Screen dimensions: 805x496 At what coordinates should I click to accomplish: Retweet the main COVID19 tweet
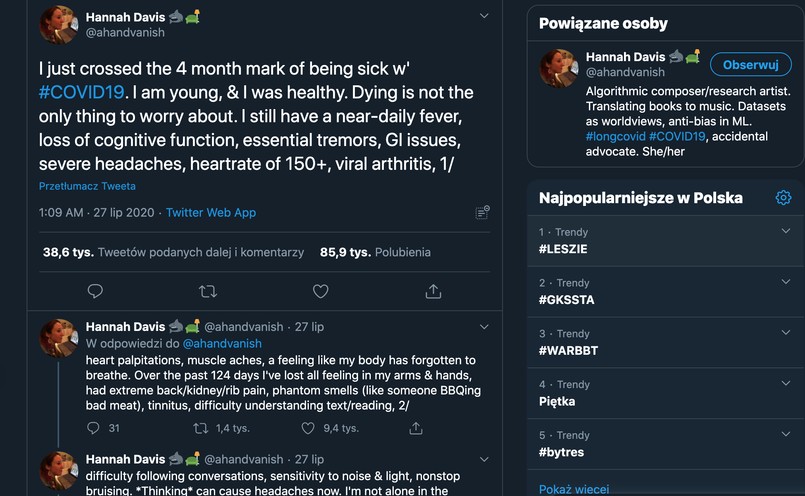tap(208, 291)
